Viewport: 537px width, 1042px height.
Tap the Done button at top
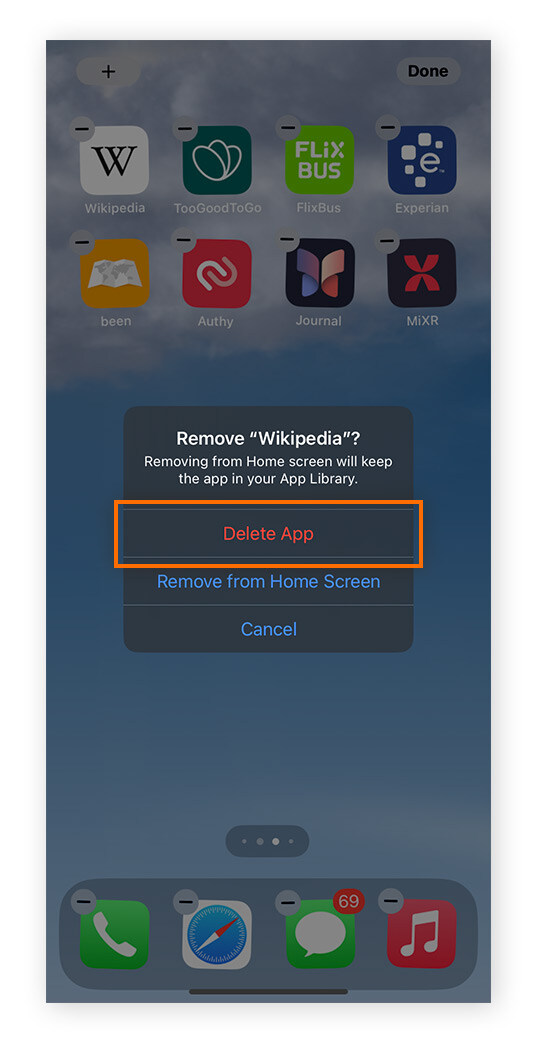[428, 71]
